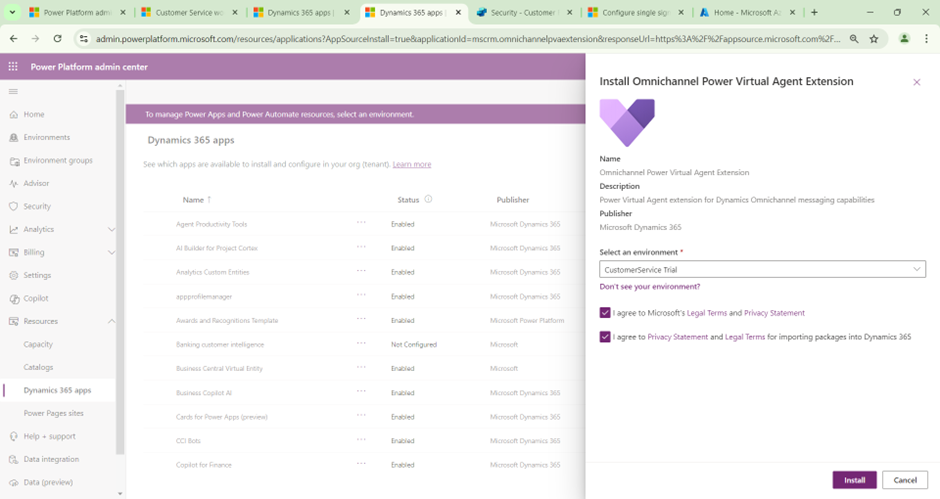Uncheck the importing packages agreement checkbox
Viewport: 940px width, 499px height.
pyautogui.click(x=605, y=337)
